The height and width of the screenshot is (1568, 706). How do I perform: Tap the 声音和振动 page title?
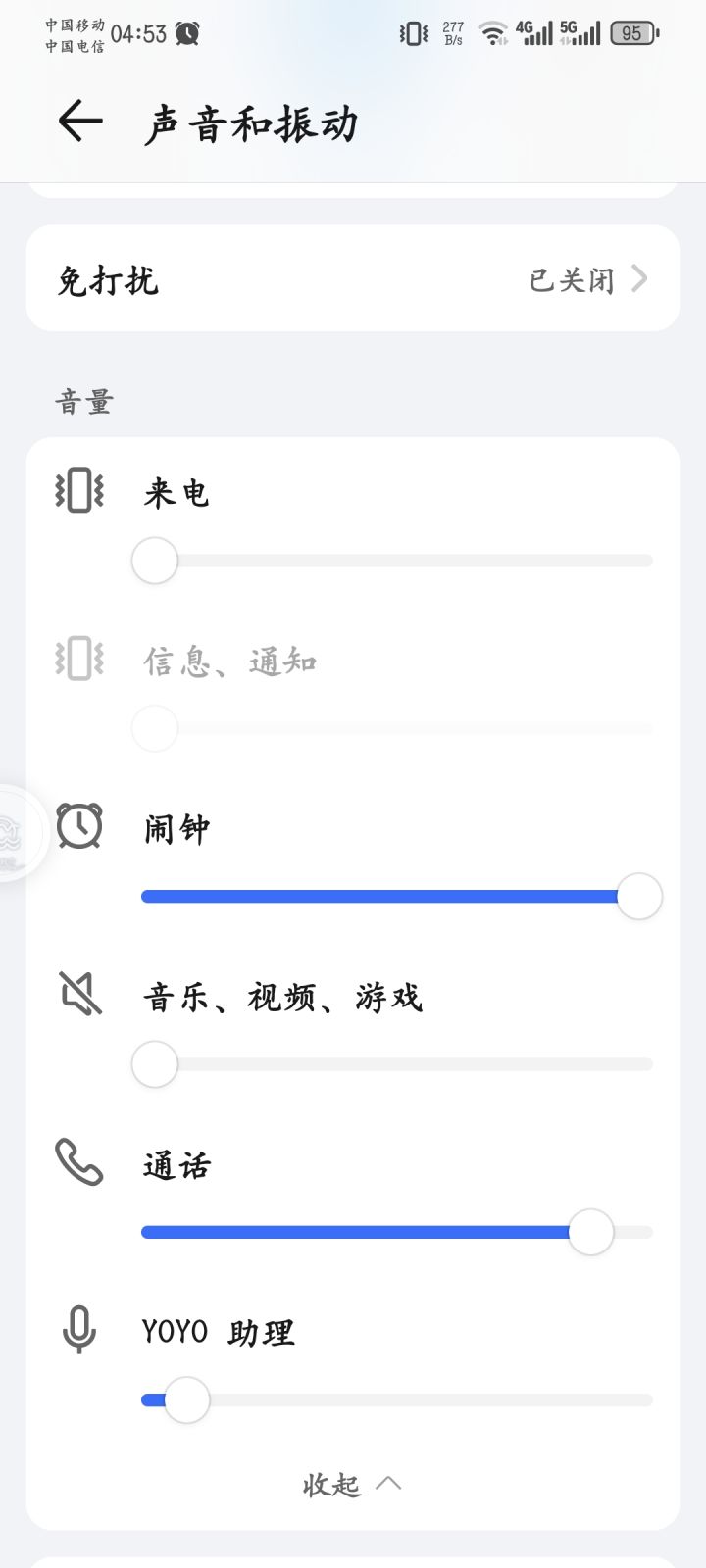coord(251,123)
